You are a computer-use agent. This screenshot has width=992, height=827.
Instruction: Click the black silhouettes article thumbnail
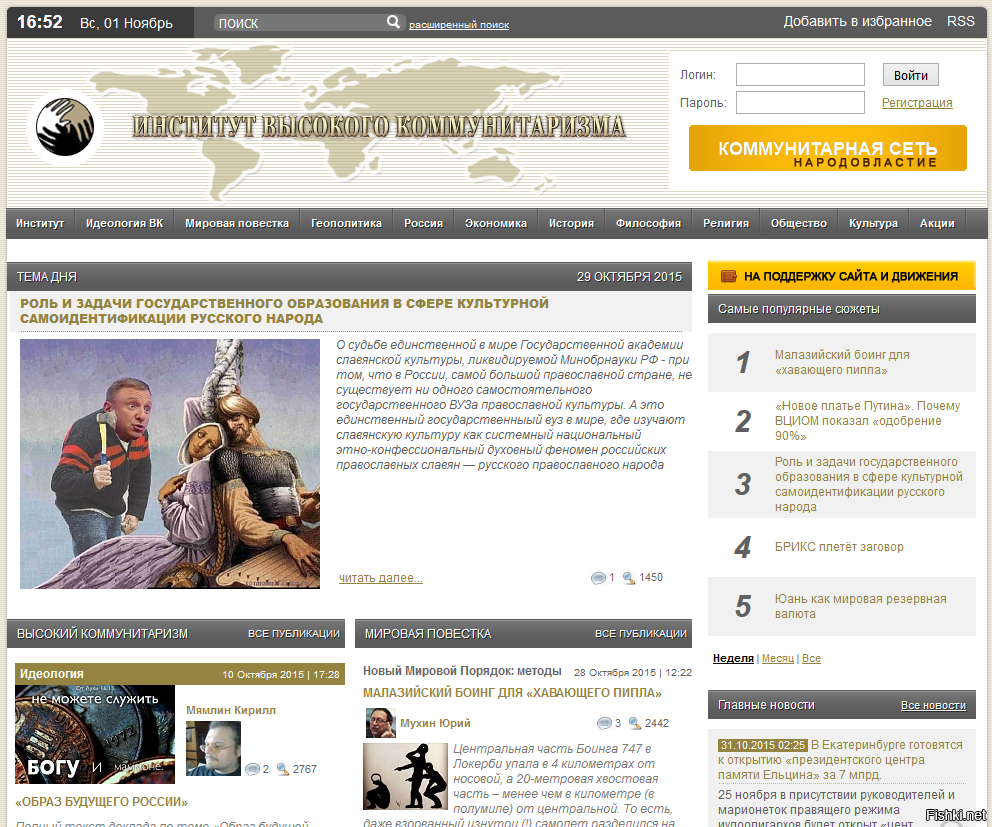pos(404,776)
